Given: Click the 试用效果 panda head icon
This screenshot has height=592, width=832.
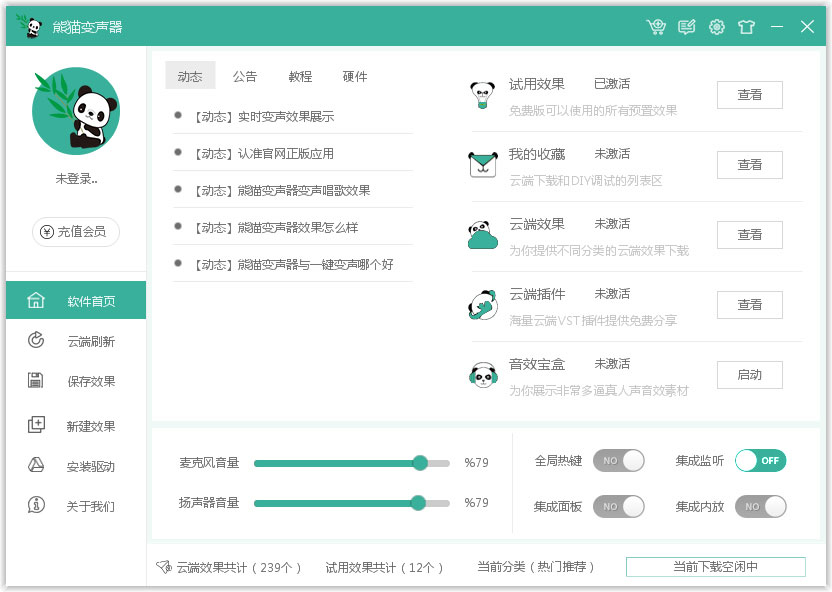Looking at the screenshot, I should 483,93.
